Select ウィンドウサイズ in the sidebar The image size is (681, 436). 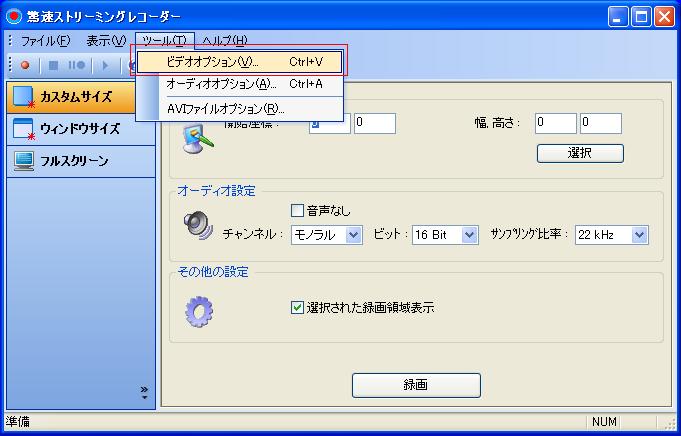coord(81,129)
